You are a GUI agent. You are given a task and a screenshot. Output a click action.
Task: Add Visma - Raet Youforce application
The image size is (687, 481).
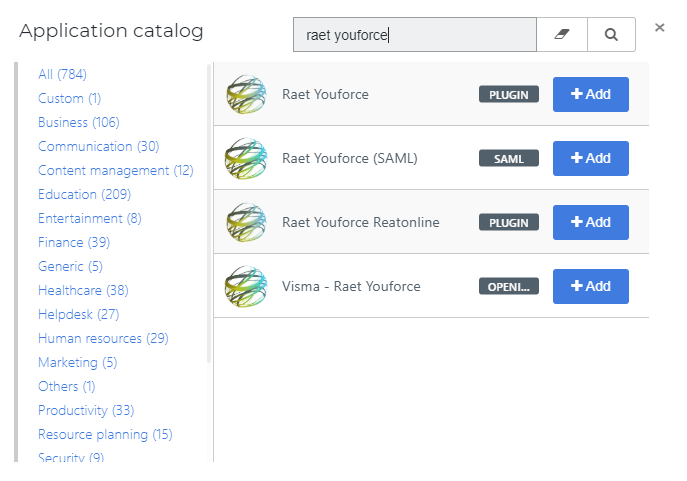pos(591,286)
